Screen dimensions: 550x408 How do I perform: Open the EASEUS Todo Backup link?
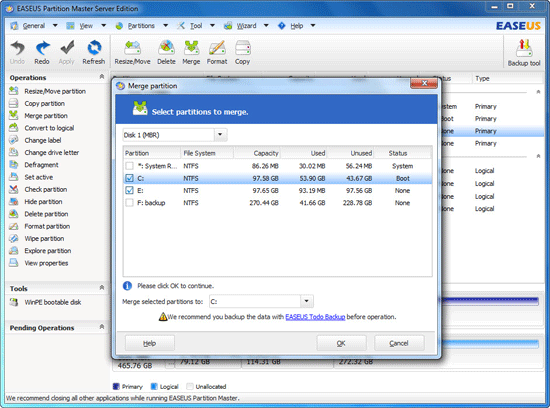point(315,316)
